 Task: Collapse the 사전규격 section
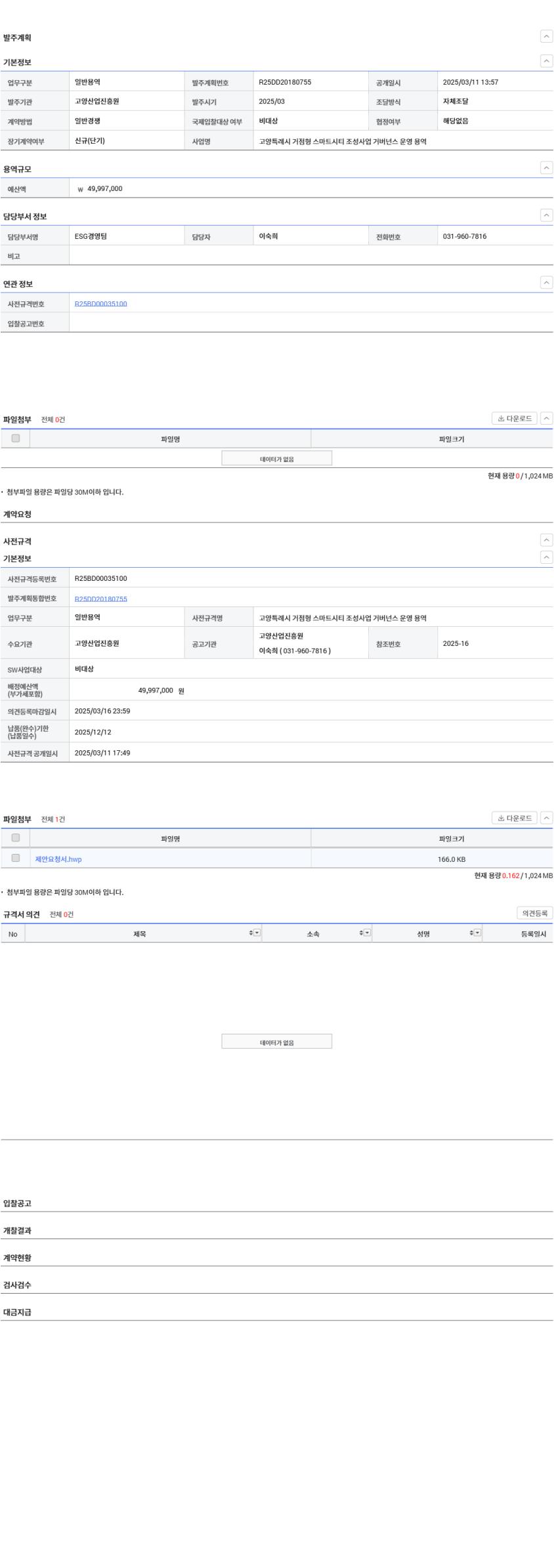click(x=546, y=541)
